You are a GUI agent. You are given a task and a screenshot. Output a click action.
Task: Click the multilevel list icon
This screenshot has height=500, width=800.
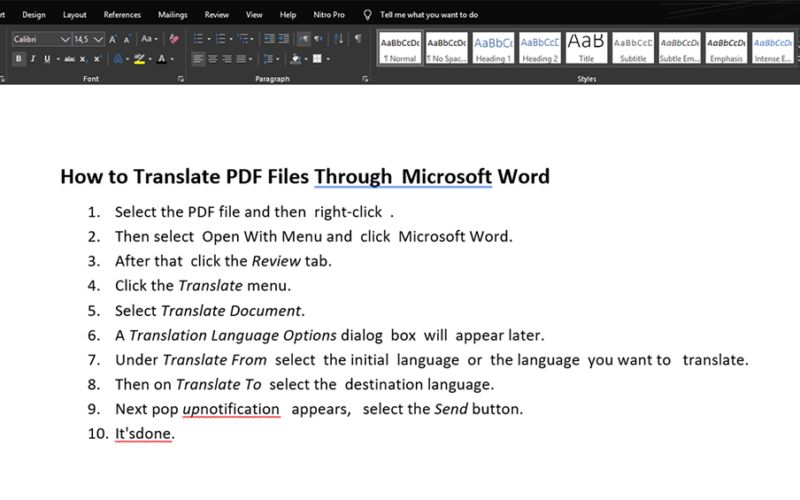coord(242,39)
